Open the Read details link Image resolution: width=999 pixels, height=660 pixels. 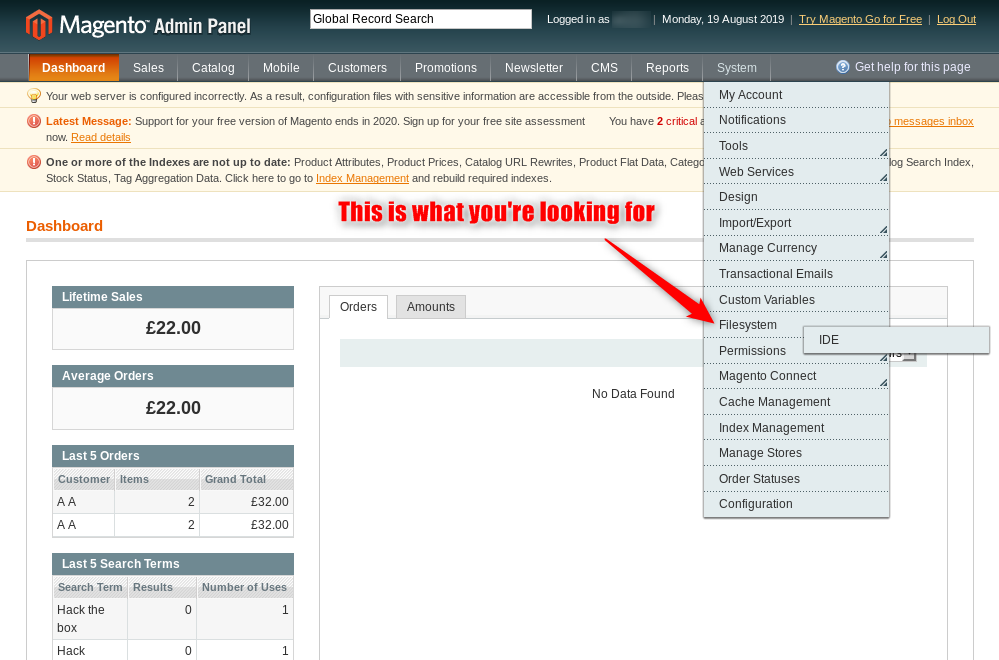coord(101,137)
